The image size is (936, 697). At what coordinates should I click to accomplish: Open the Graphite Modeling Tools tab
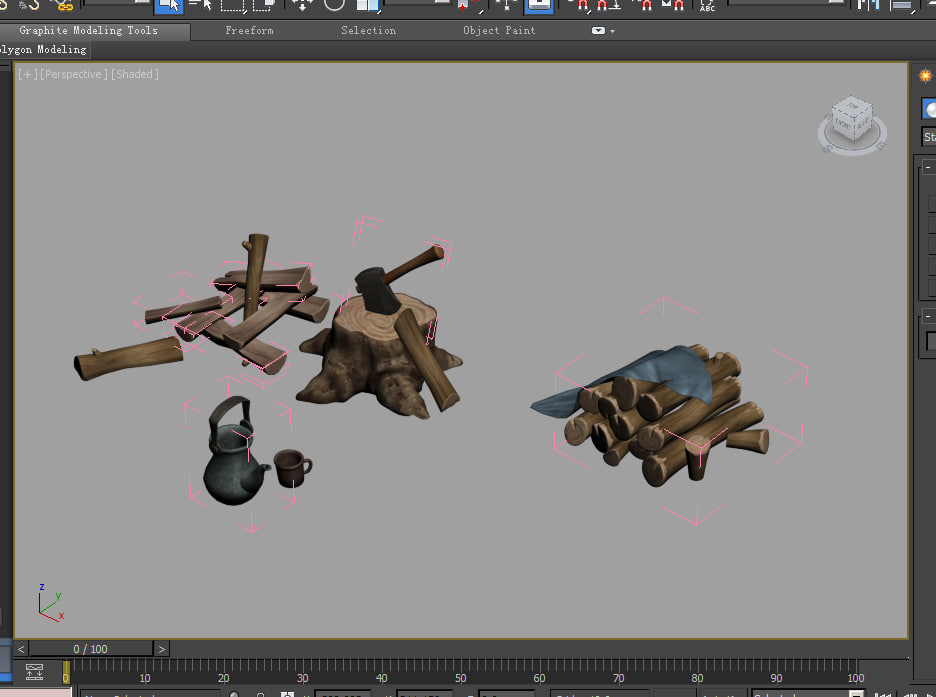(x=88, y=30)
